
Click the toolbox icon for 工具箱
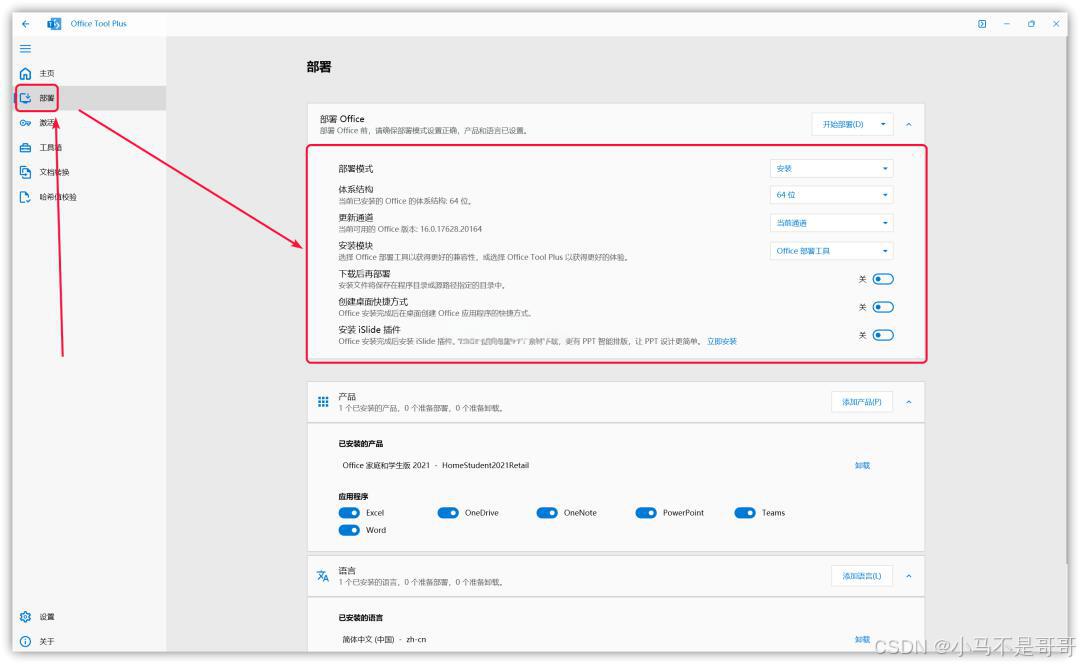(x=25, y=147)
